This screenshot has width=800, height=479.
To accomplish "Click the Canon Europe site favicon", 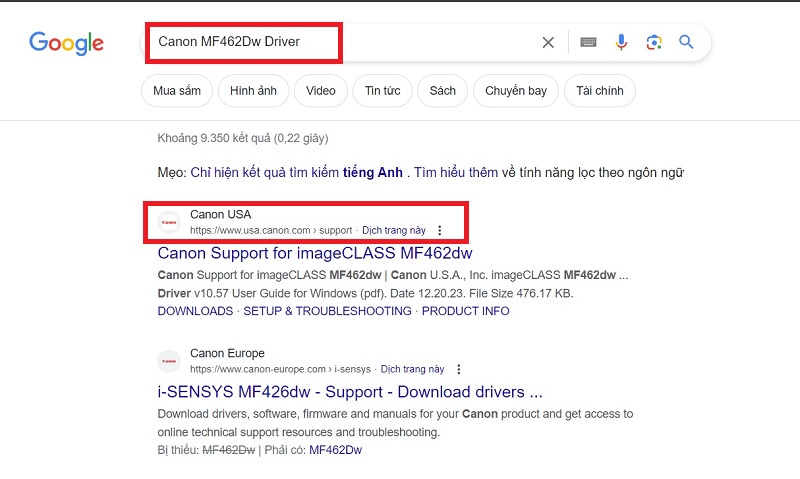I will [x=169, y=361].
